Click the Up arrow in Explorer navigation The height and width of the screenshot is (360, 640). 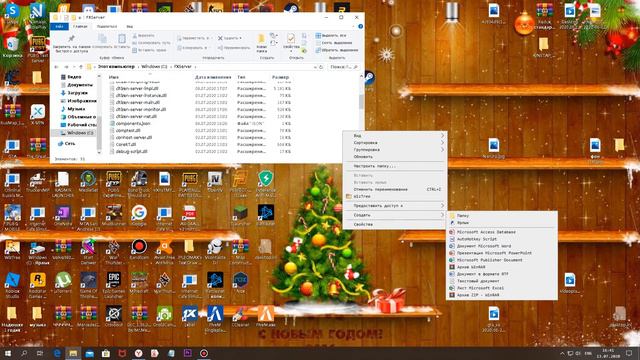coord(81,67)
